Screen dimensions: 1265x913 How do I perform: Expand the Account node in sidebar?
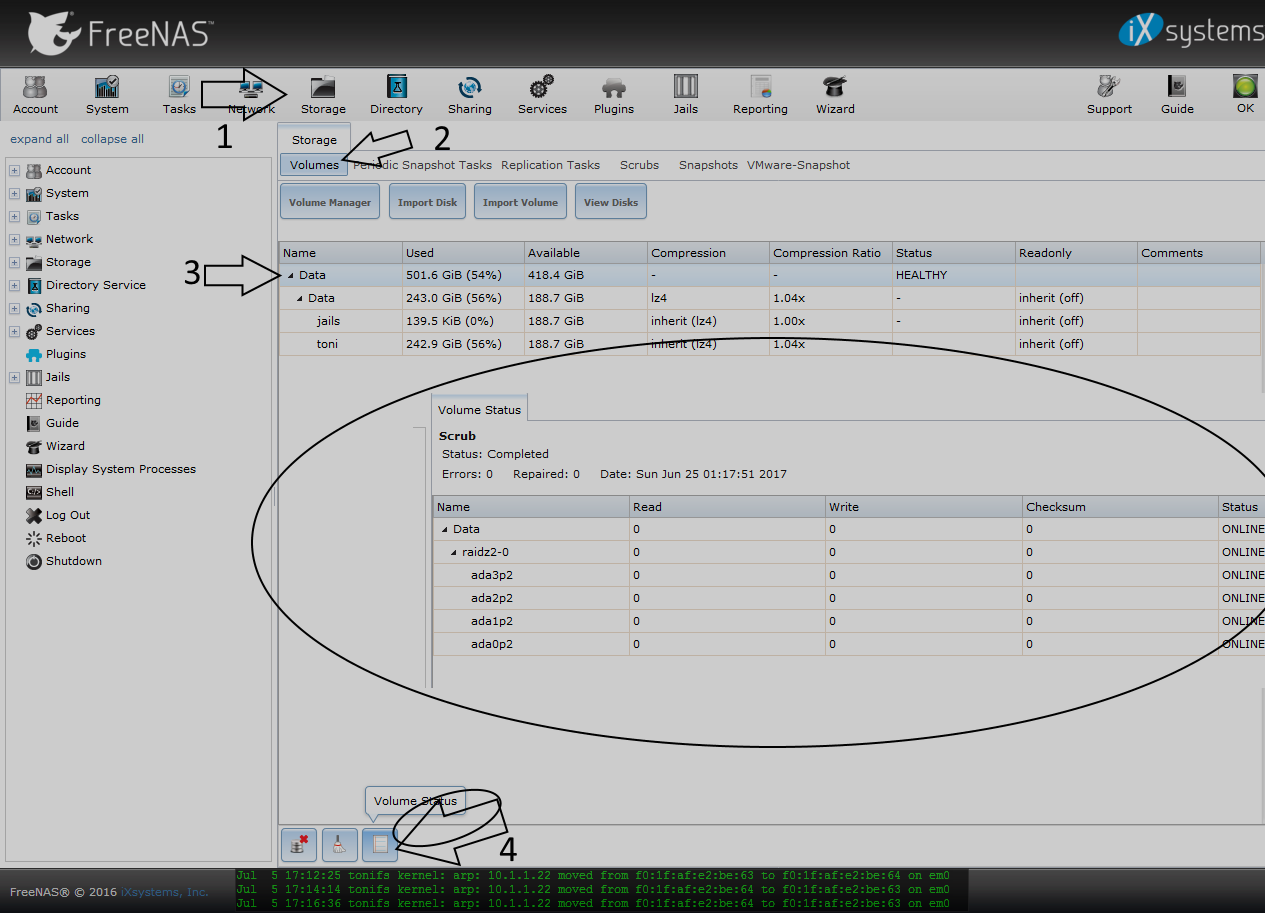pos(15,170)
